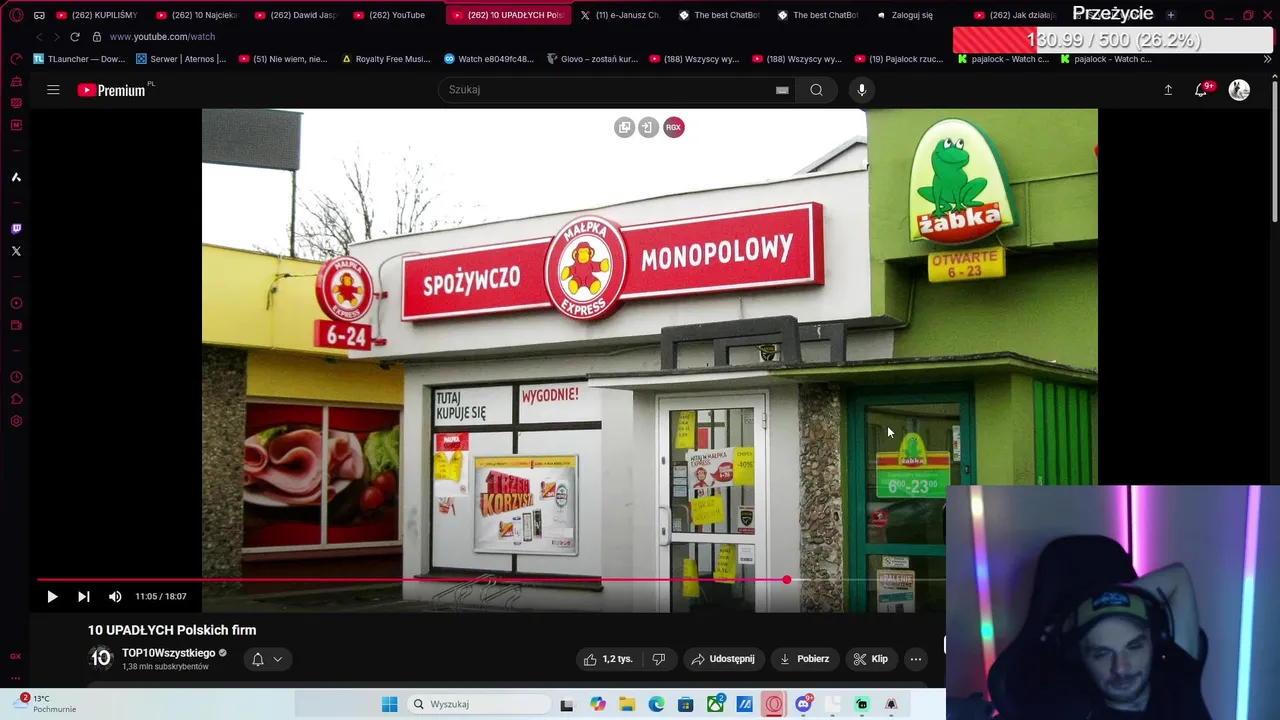This screenshot has width=1280, height=720.
Task: Open the YouTube hamburger guide menu
Action: pyautogui.click(x=53, y=90)
